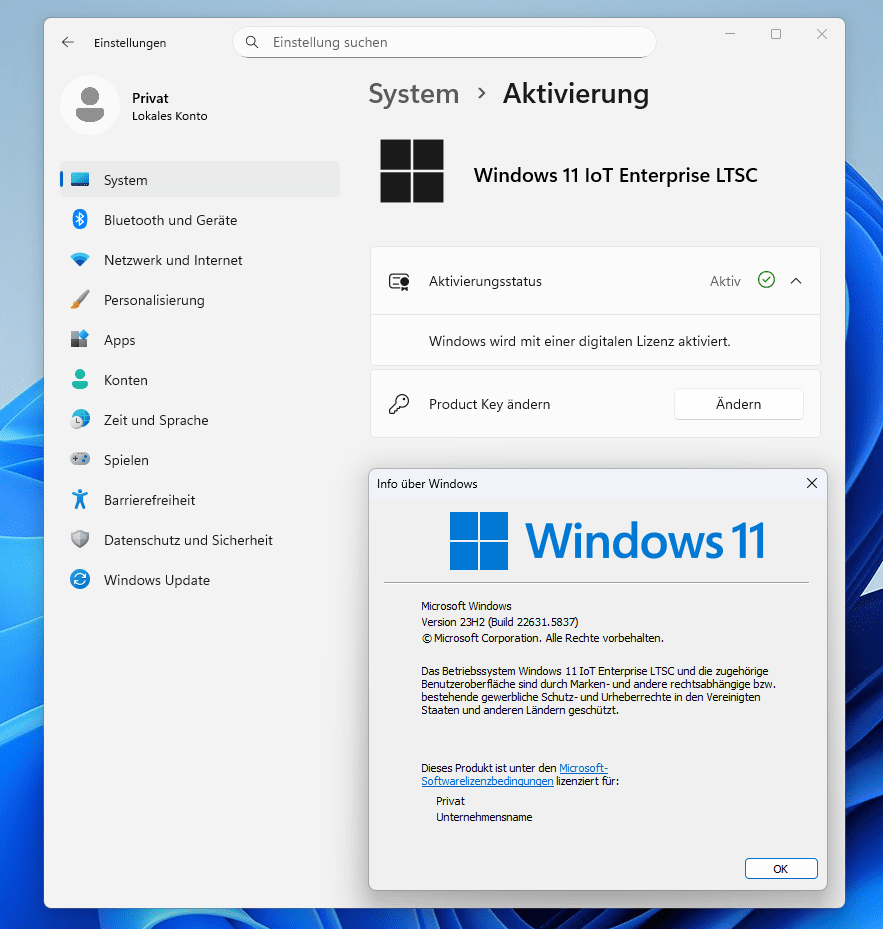883x929 pixels.
Task: Click the System breadcrumb link
Action: click(x=414, y=94)
